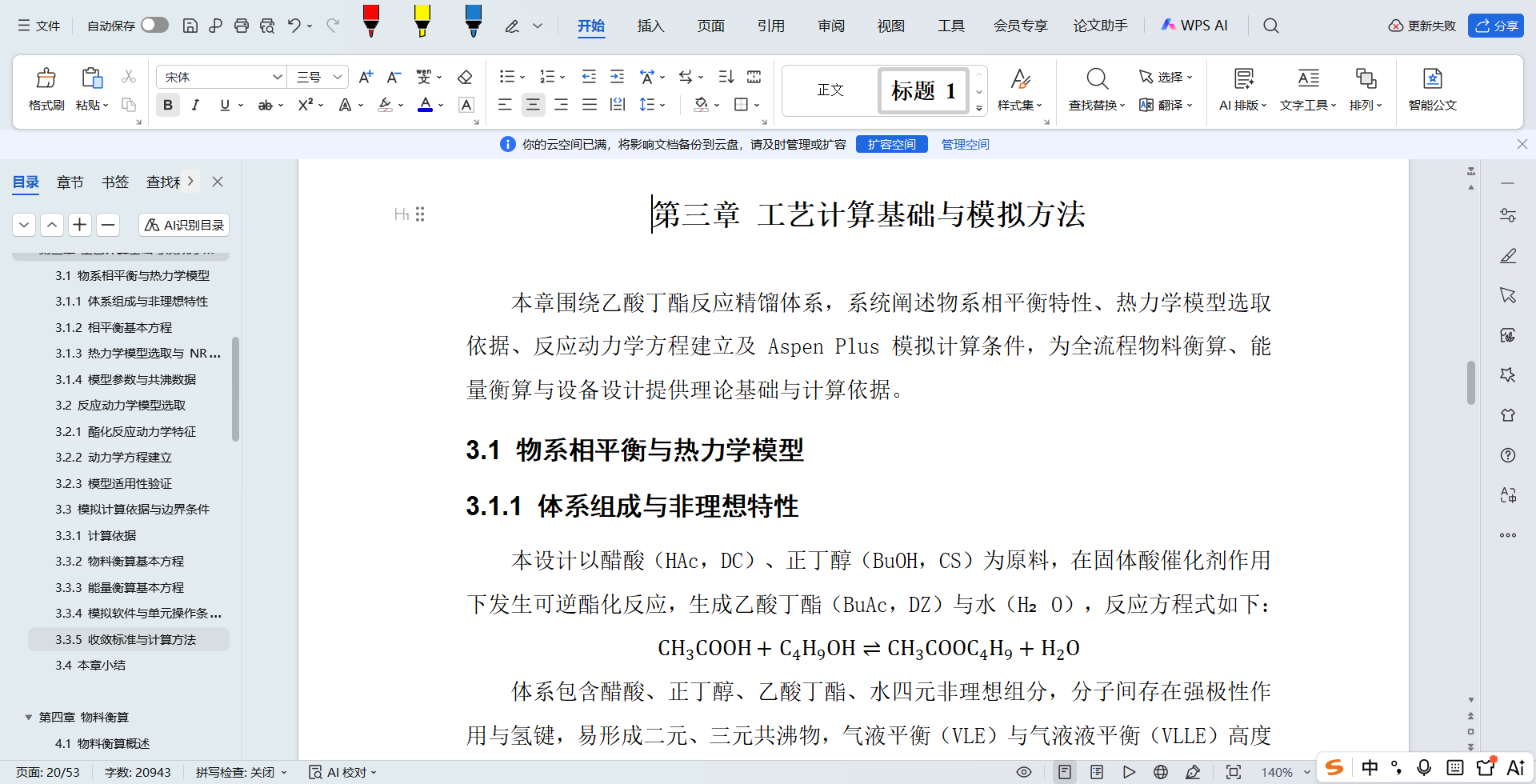Open the font size 三号 dropdown
This screenshot has height=784, width=1536.
[338, 77]
